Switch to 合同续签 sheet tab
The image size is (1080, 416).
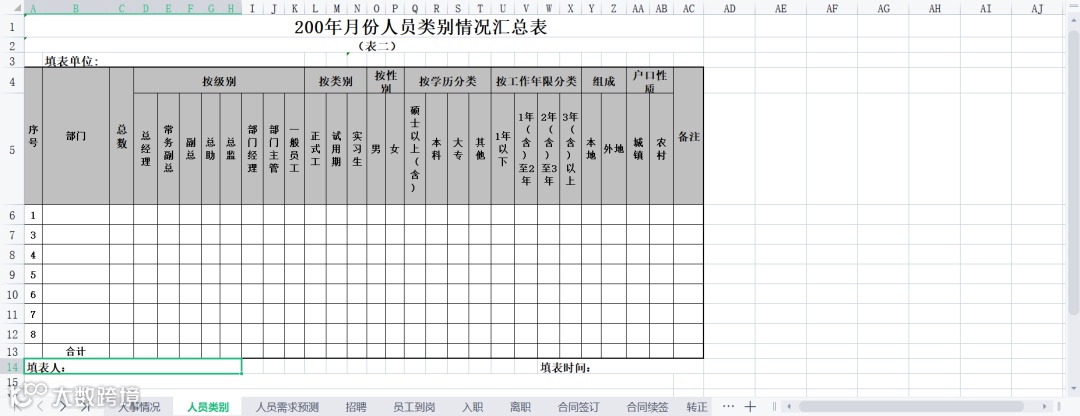click(x=647, y=407)
